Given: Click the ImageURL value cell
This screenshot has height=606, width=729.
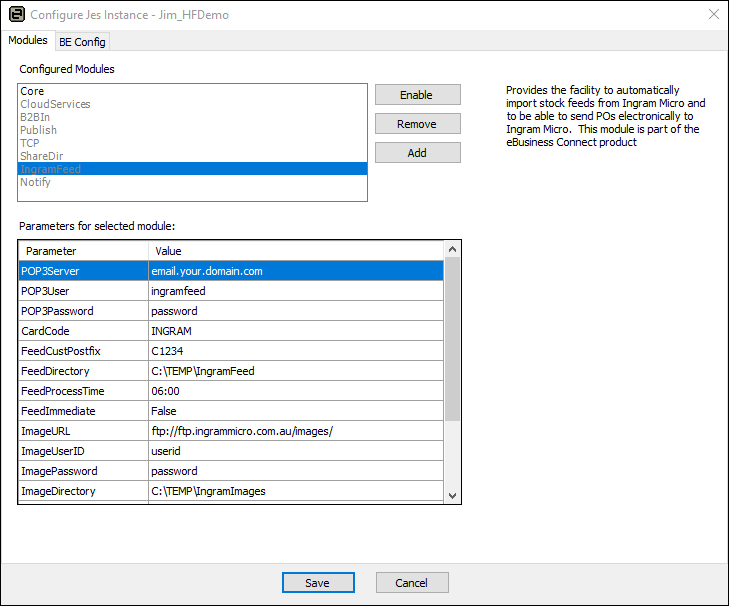Looking at the screenshot, I should tap(295, 431).
